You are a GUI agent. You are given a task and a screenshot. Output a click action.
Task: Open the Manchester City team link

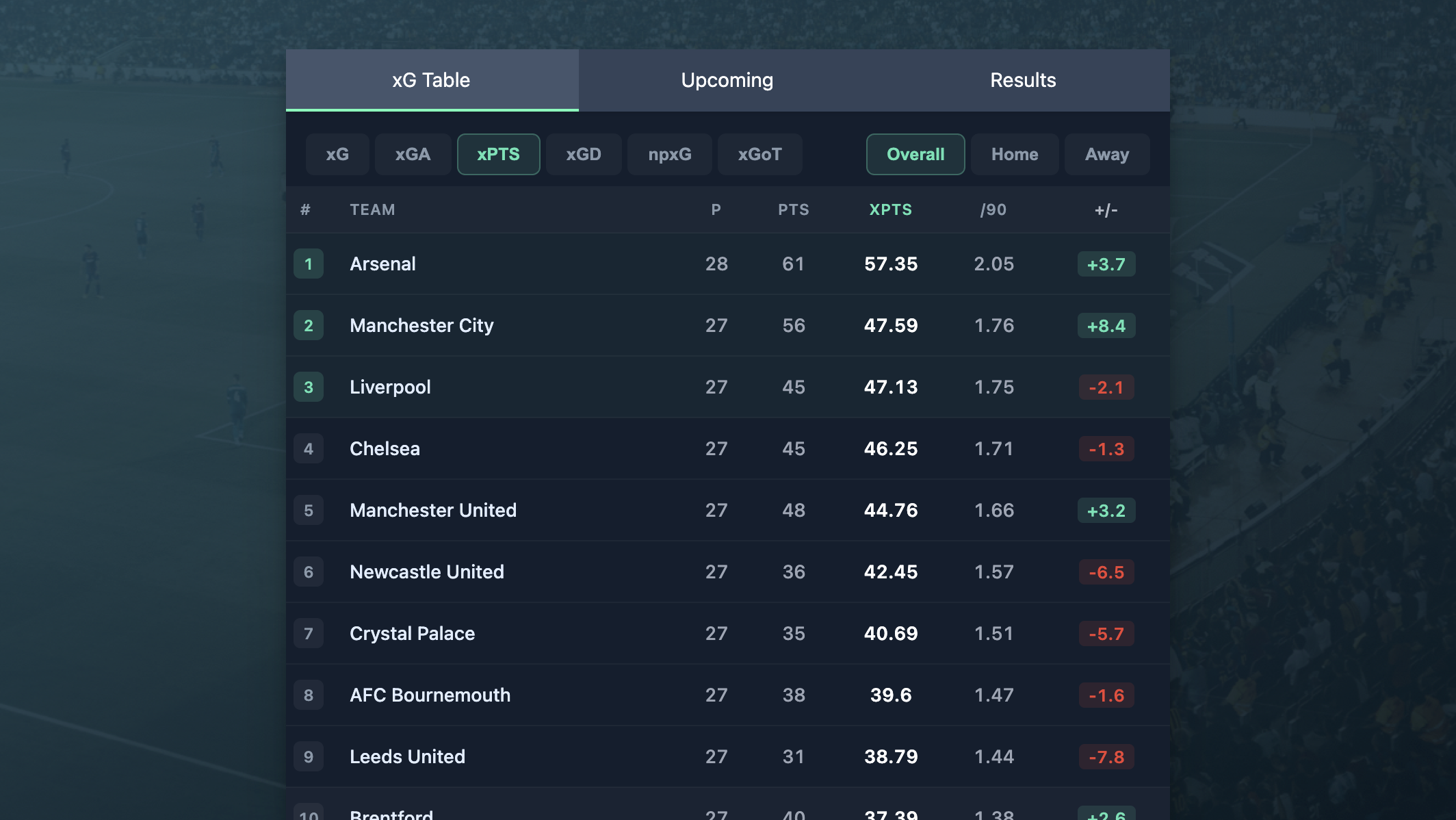coord(421,326)
